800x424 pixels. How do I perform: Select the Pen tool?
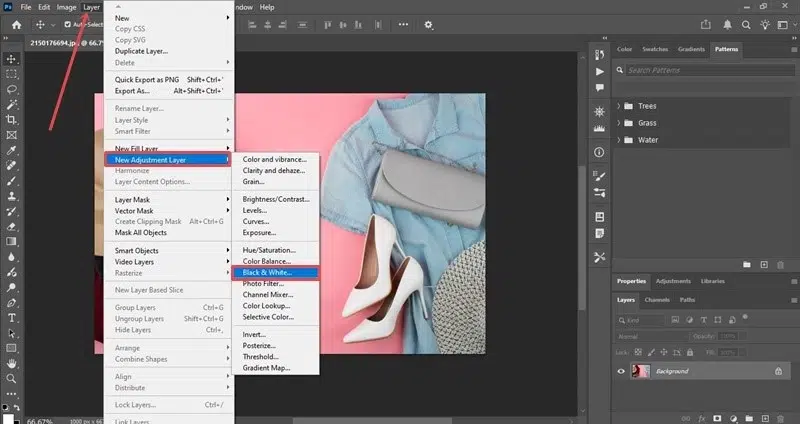(11, 303)
